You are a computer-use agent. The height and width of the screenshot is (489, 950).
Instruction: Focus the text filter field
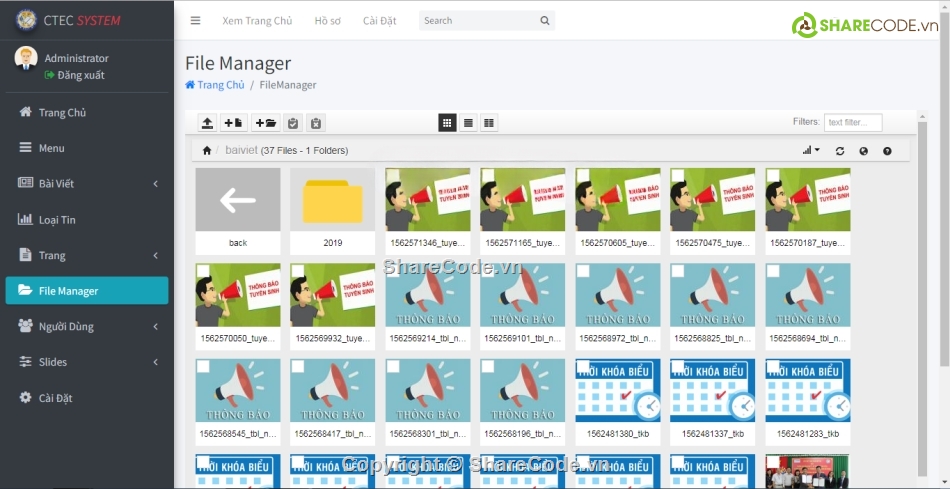pos(853,122)
